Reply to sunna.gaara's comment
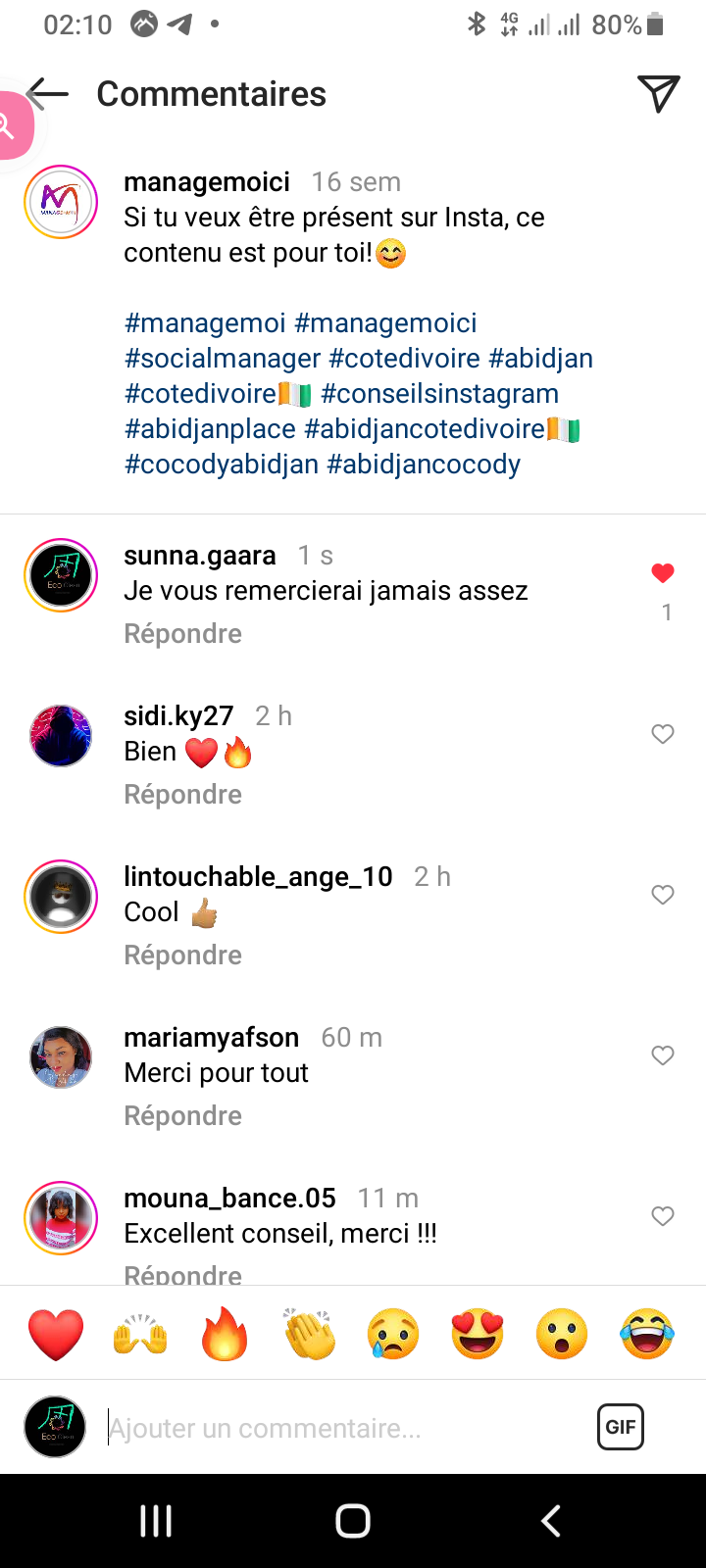Screen dimensions: 706x1568 tap(182, 634)
